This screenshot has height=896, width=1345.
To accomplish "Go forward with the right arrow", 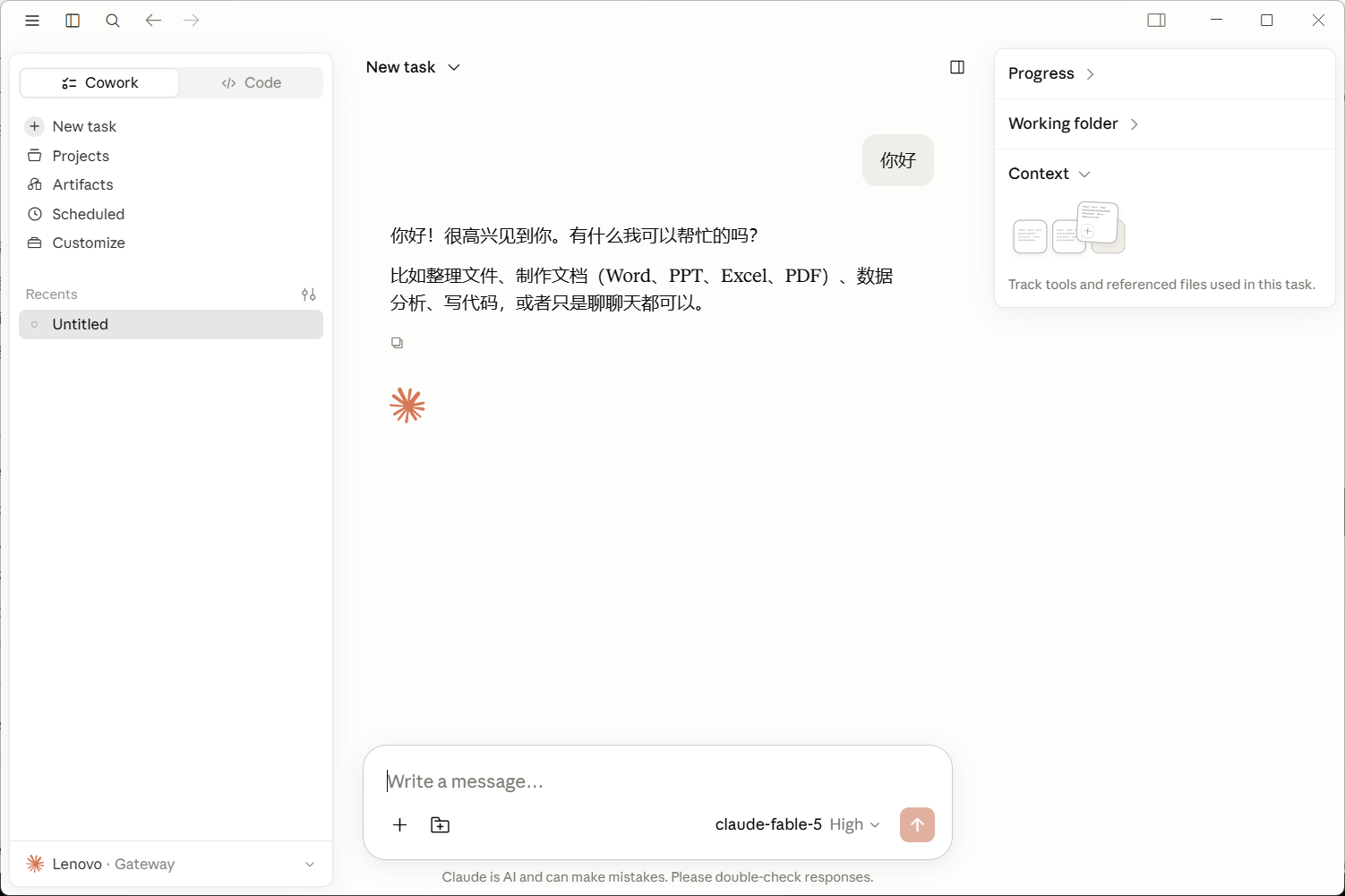I will point(191,21).
